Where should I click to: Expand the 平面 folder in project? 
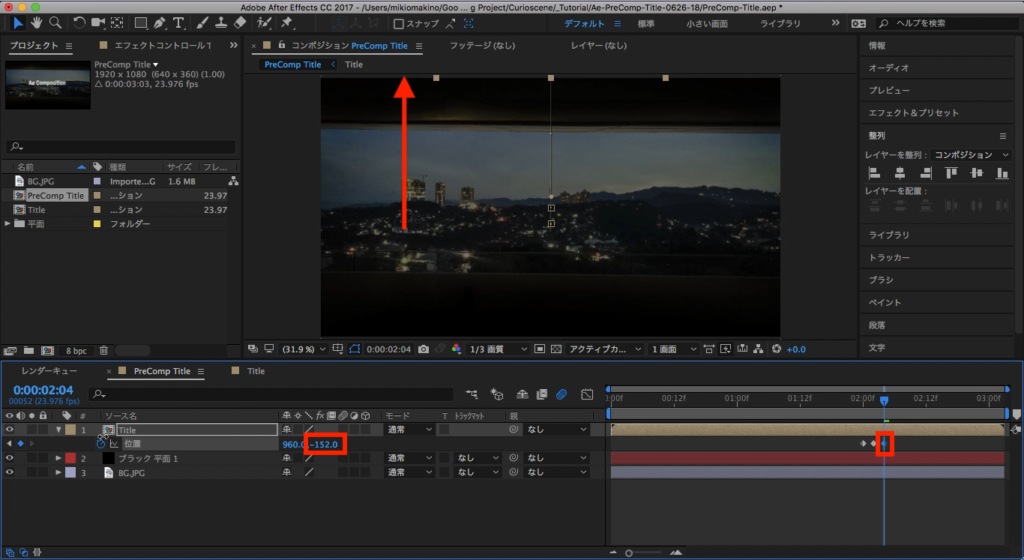(x=8, y=224)
